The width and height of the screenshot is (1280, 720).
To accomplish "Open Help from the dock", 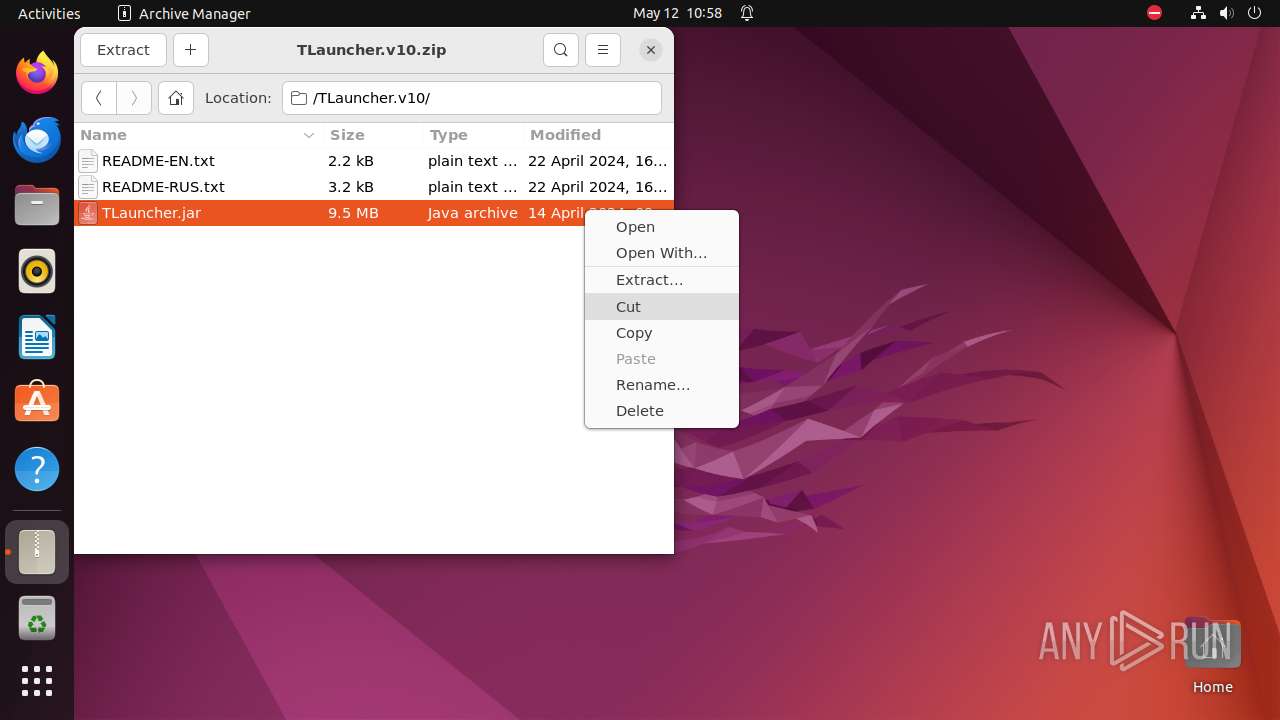I will pyautogui.click(x=37, y=469).
